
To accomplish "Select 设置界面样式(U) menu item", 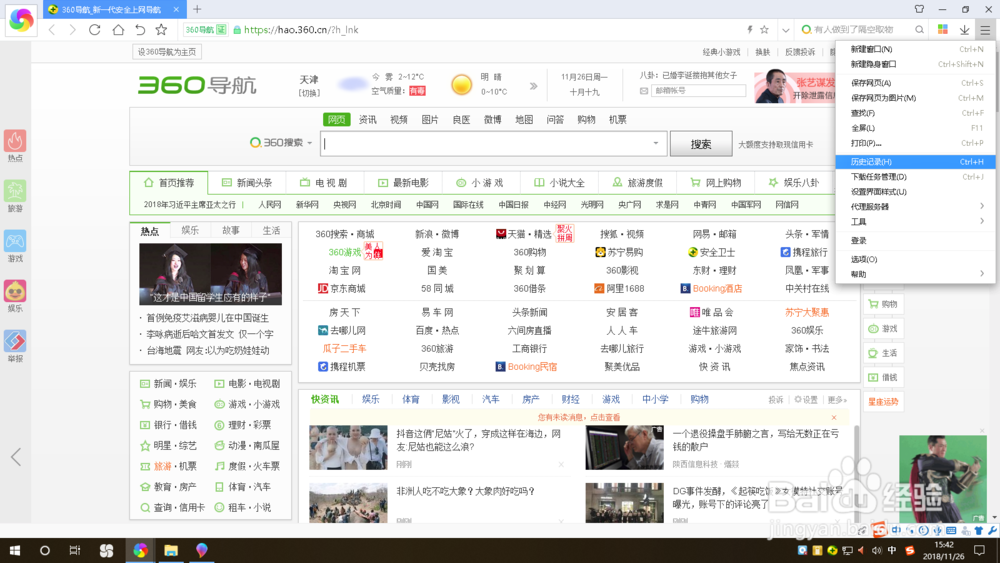I will (915, 191).
